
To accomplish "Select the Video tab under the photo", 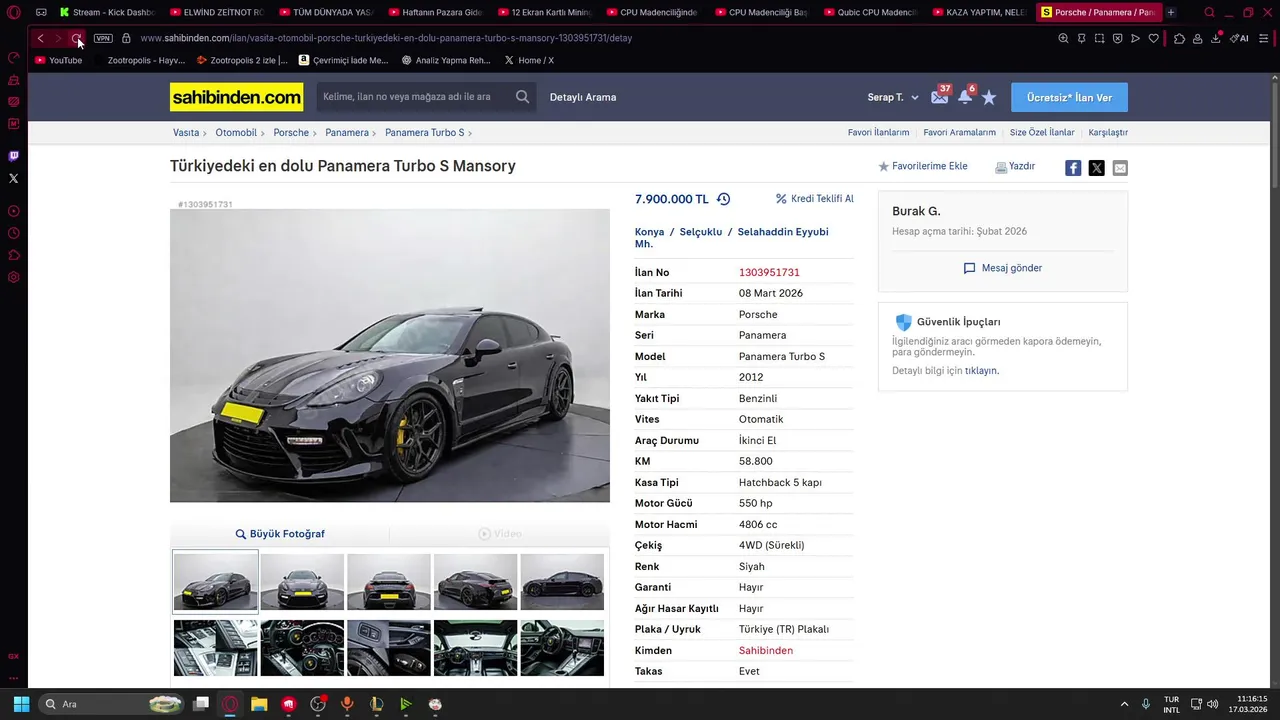I will 500,534.
